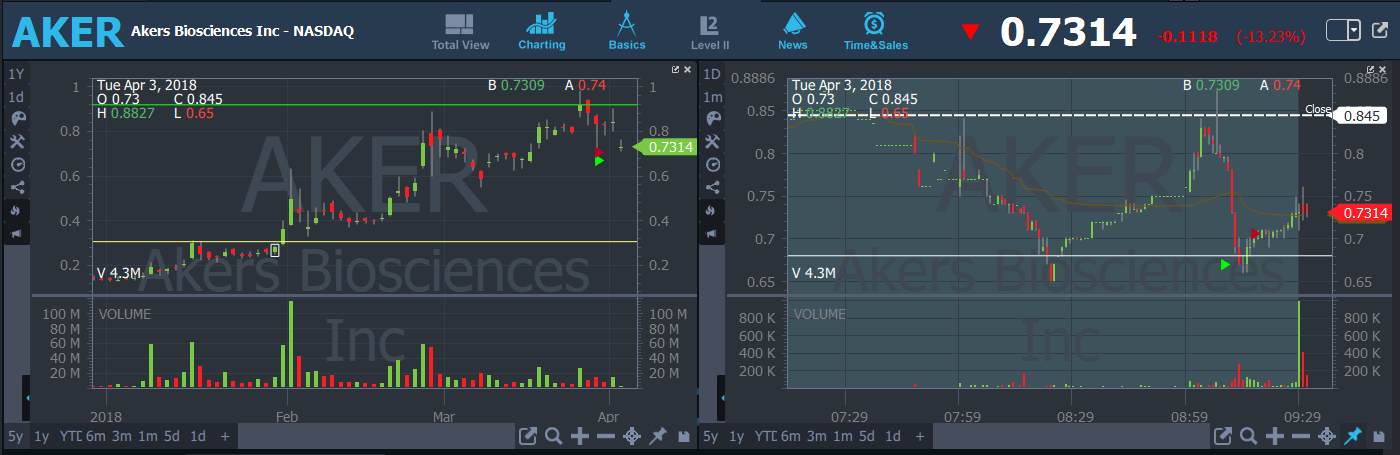This screenshot has height=455, width=1400.
Task: Save the right chart layout
Action: (1378, 437)
